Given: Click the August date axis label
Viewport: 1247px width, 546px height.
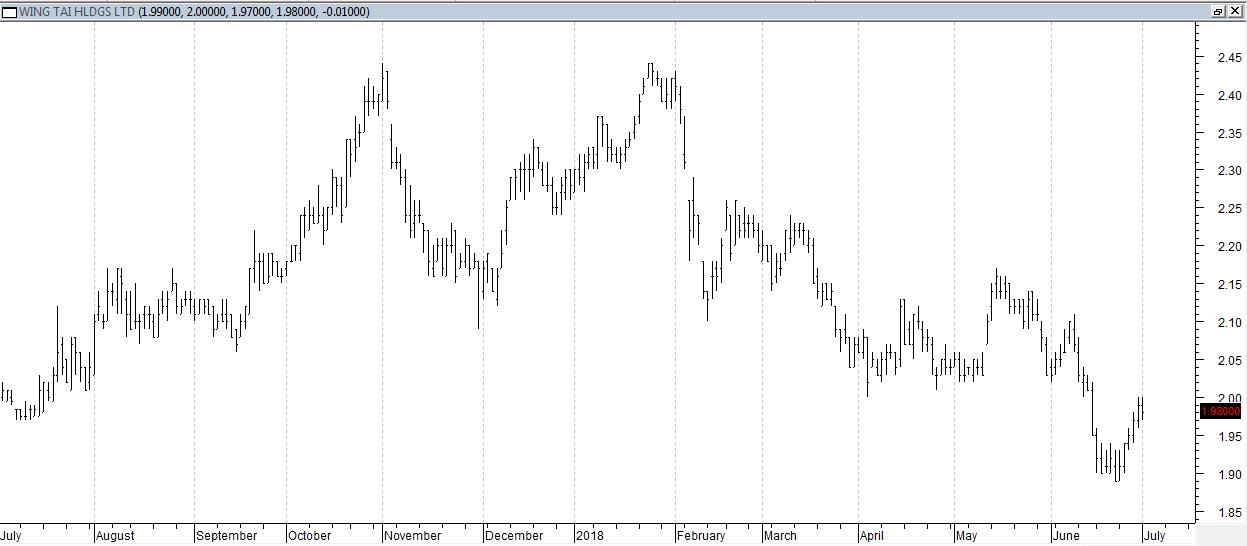Looking at the screenshot, I should (115, 536).
